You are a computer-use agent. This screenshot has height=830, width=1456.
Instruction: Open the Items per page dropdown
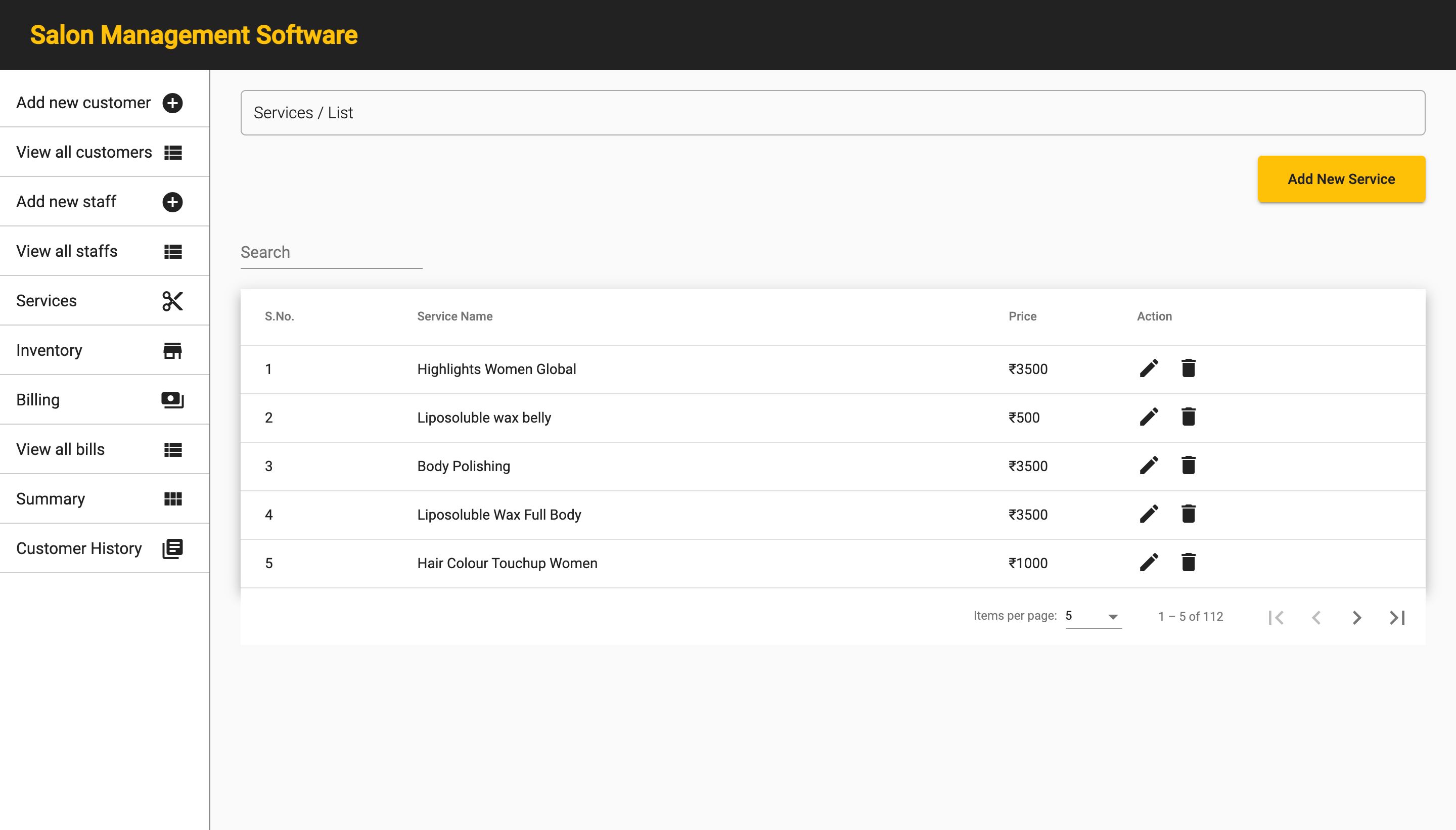point(1093,616)
